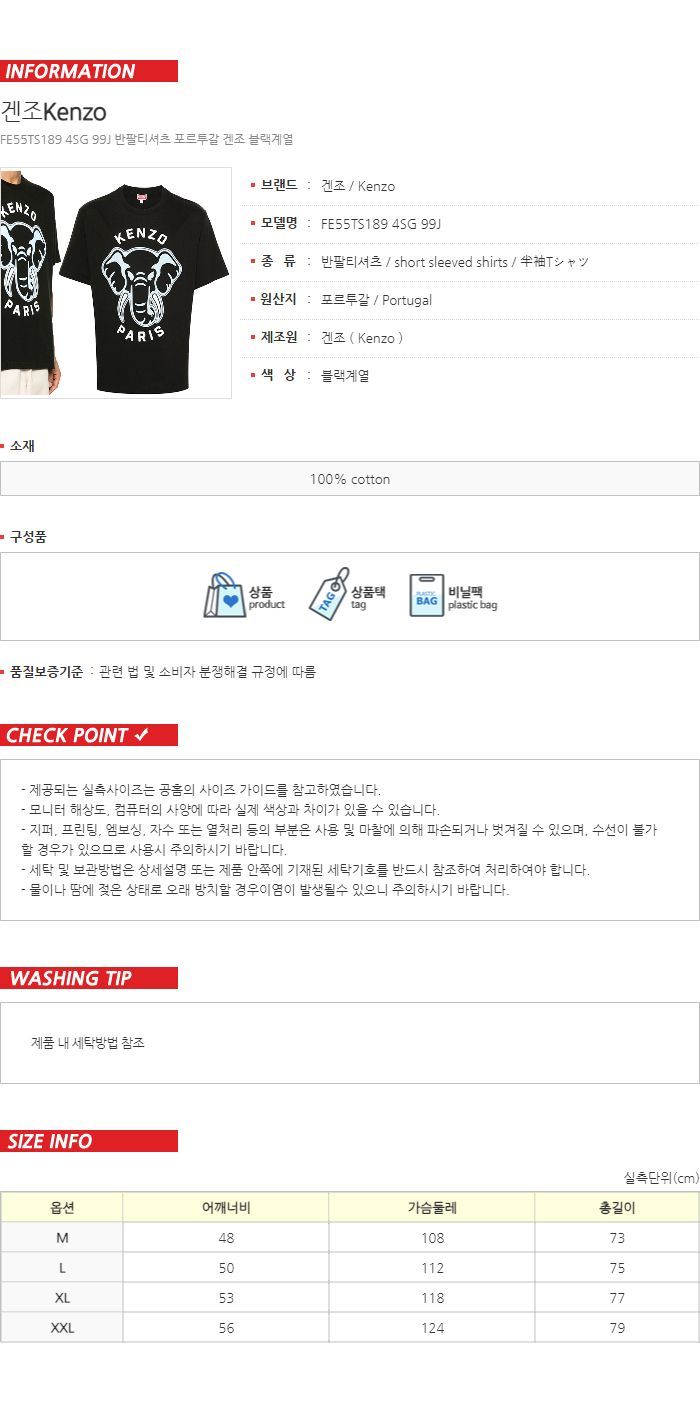The width and height of the screenshot is (700, 1428).
Task: Click the product shopping bag icon
Action: click(x=224, y=595)
